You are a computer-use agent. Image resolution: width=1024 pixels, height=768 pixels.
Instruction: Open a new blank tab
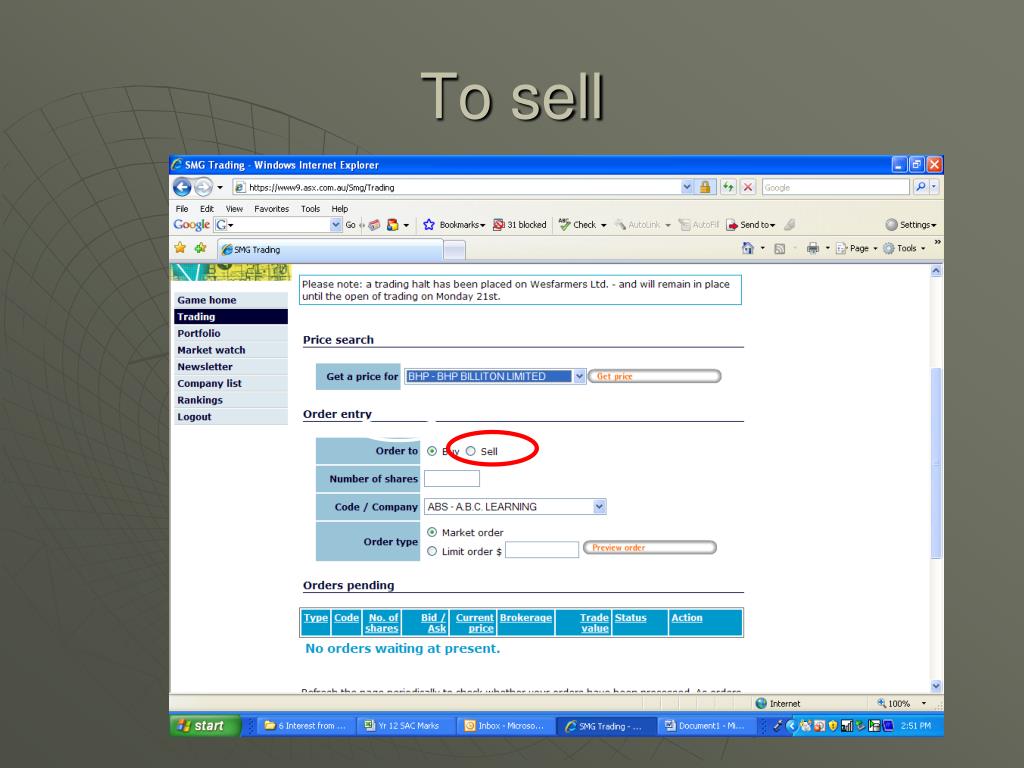pos(455,249)
